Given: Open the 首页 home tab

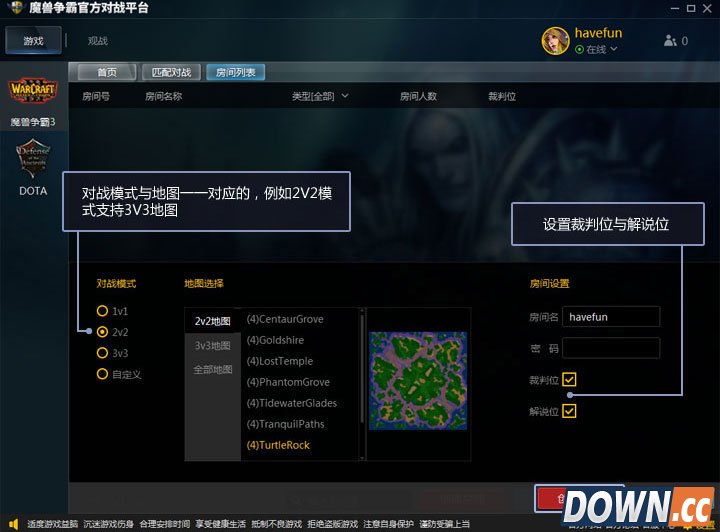Looking at the screenshot, I should (x=107, y=72).
